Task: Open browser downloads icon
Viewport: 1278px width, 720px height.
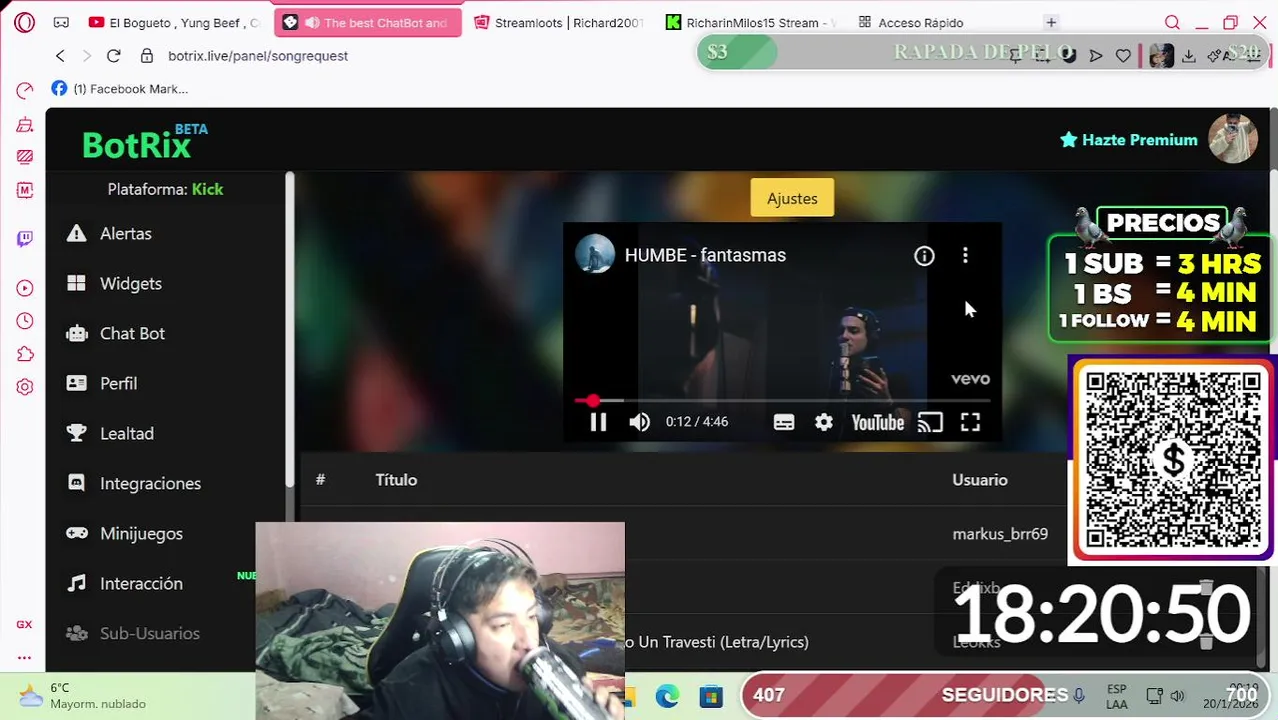Action: click(1188, 56)
